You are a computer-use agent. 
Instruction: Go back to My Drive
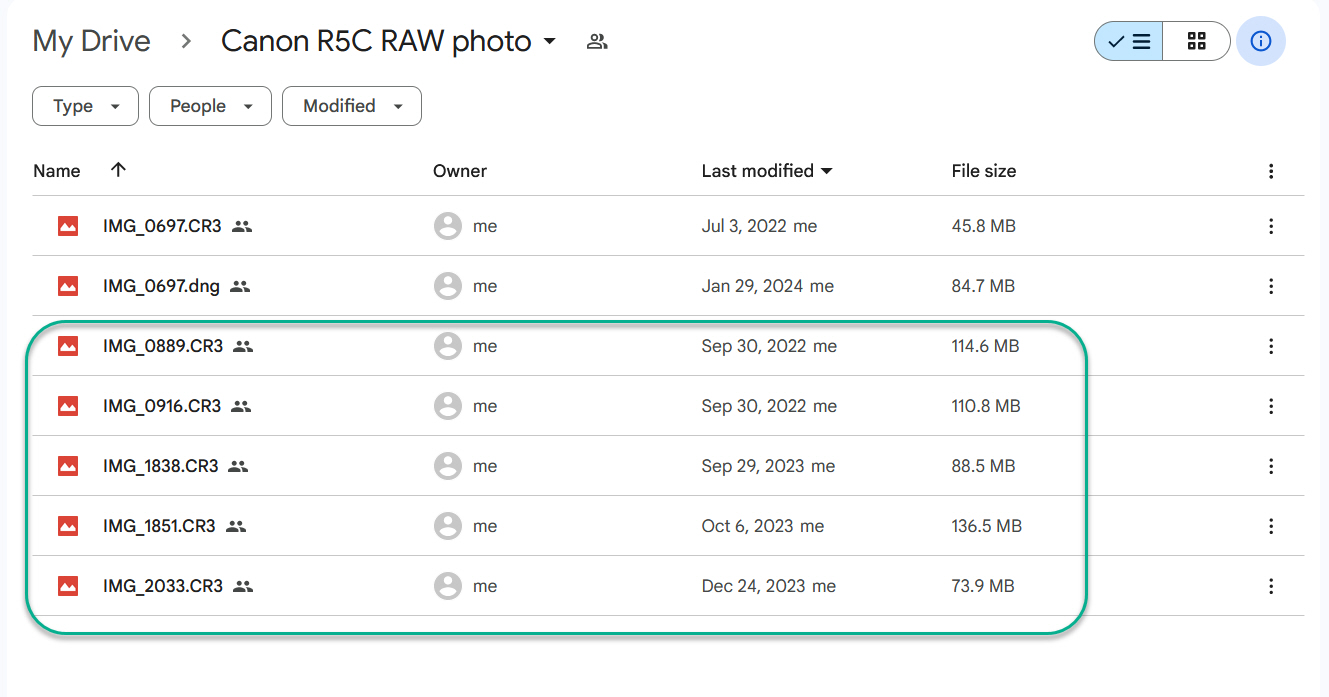(92, 41)
